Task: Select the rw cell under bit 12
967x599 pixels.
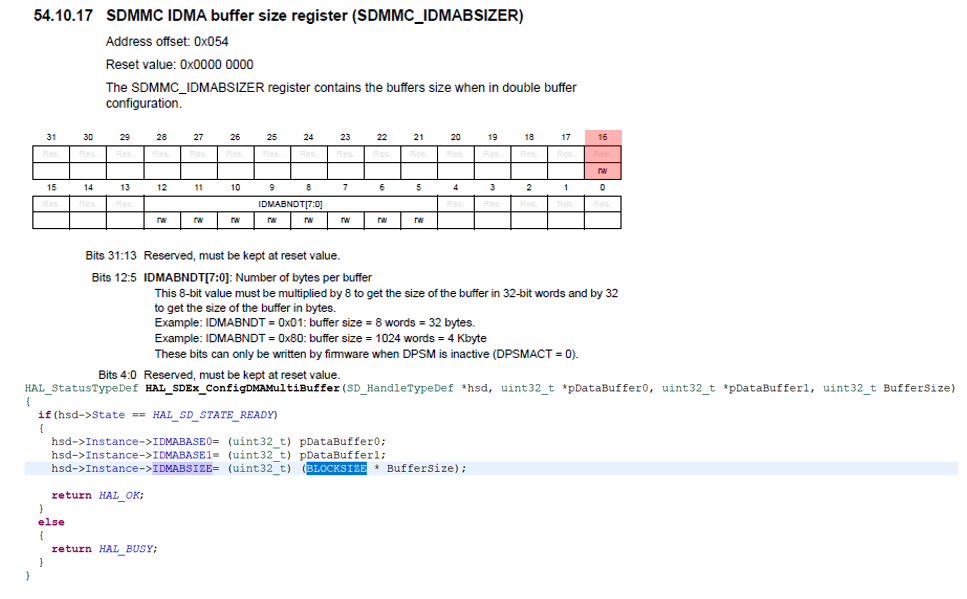Action: (x=162, y=220)
